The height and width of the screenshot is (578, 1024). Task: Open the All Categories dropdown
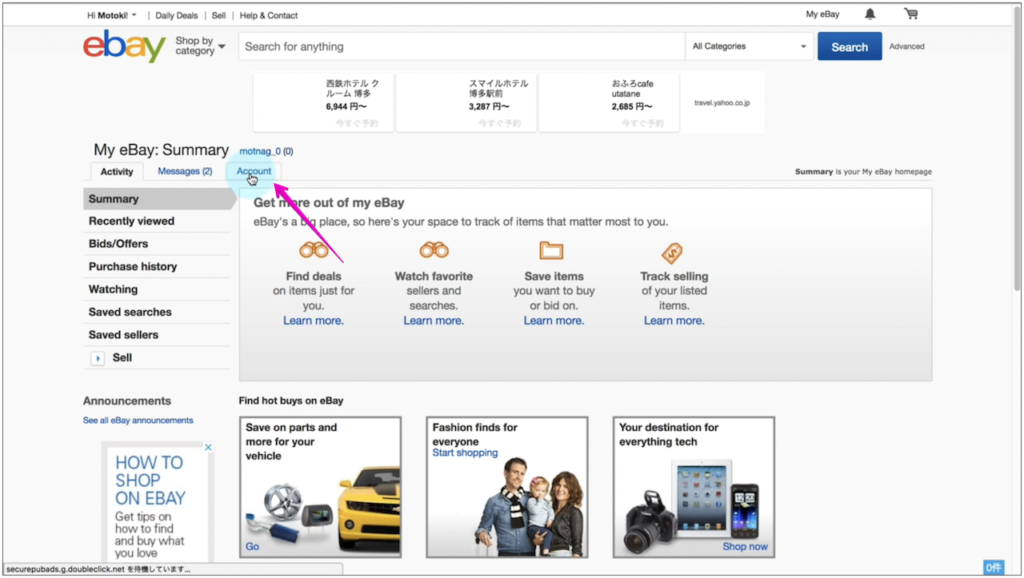pos(749,46)
